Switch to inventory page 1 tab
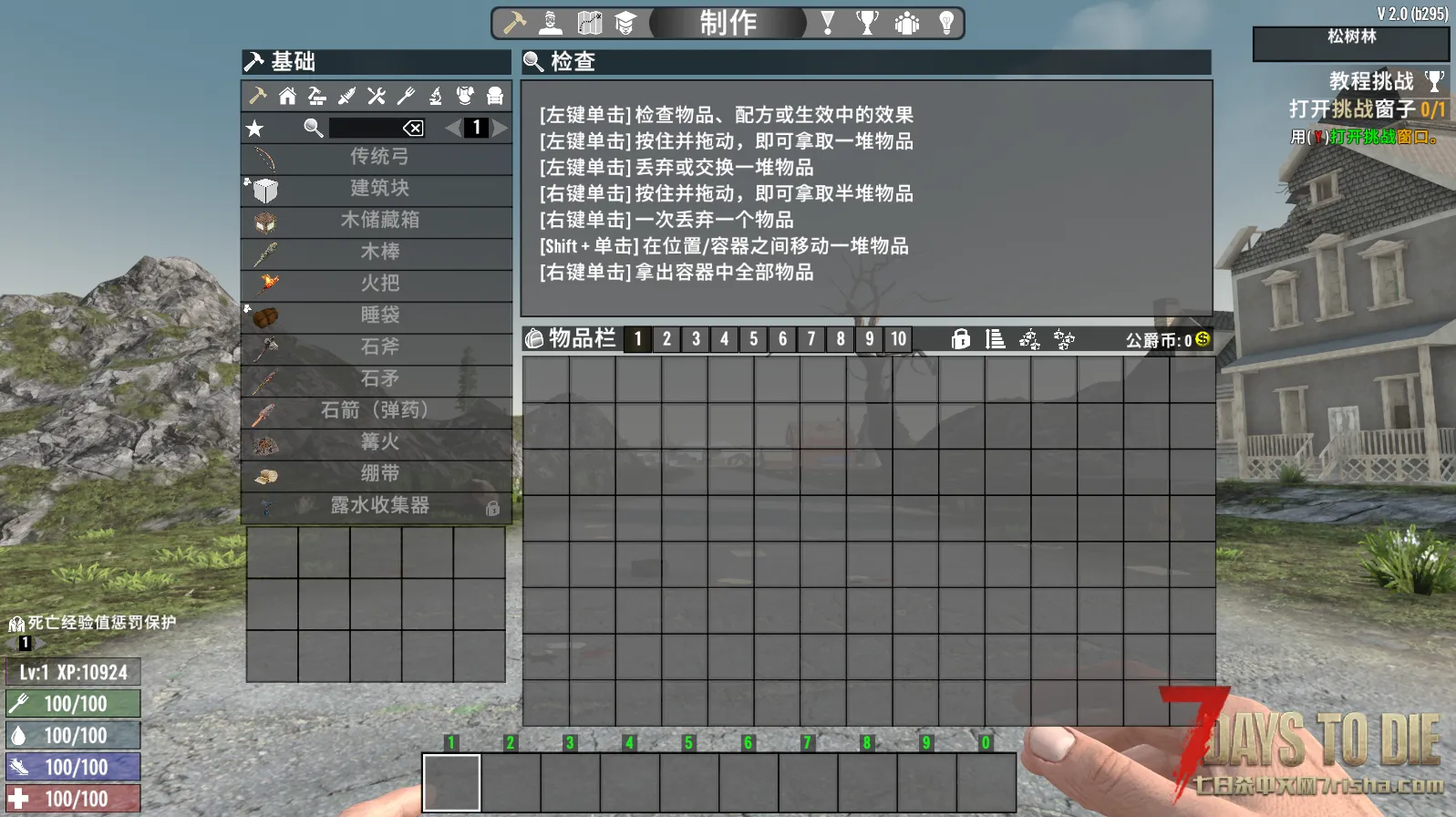Viewport: 1456px width, 817px height. [638, 339]
